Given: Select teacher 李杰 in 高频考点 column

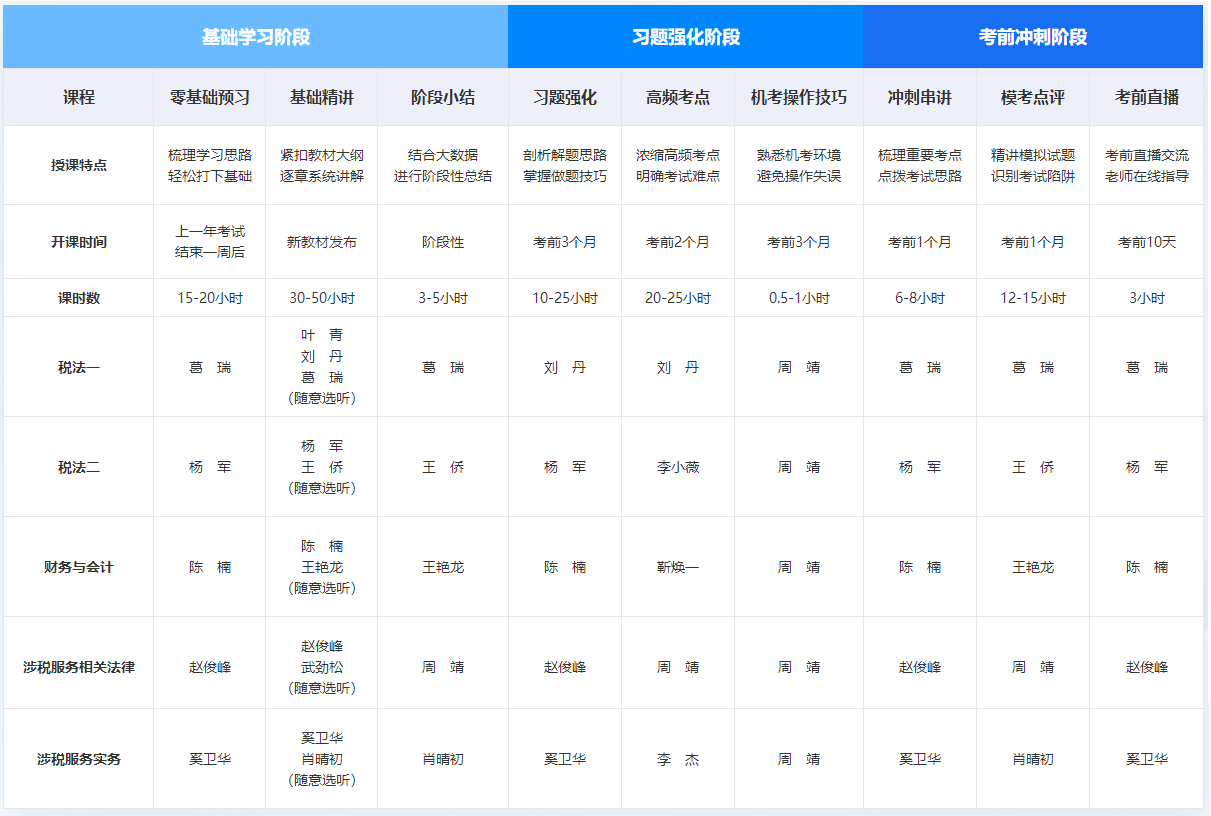Looking at the screenshot, I should coord(678,759).
